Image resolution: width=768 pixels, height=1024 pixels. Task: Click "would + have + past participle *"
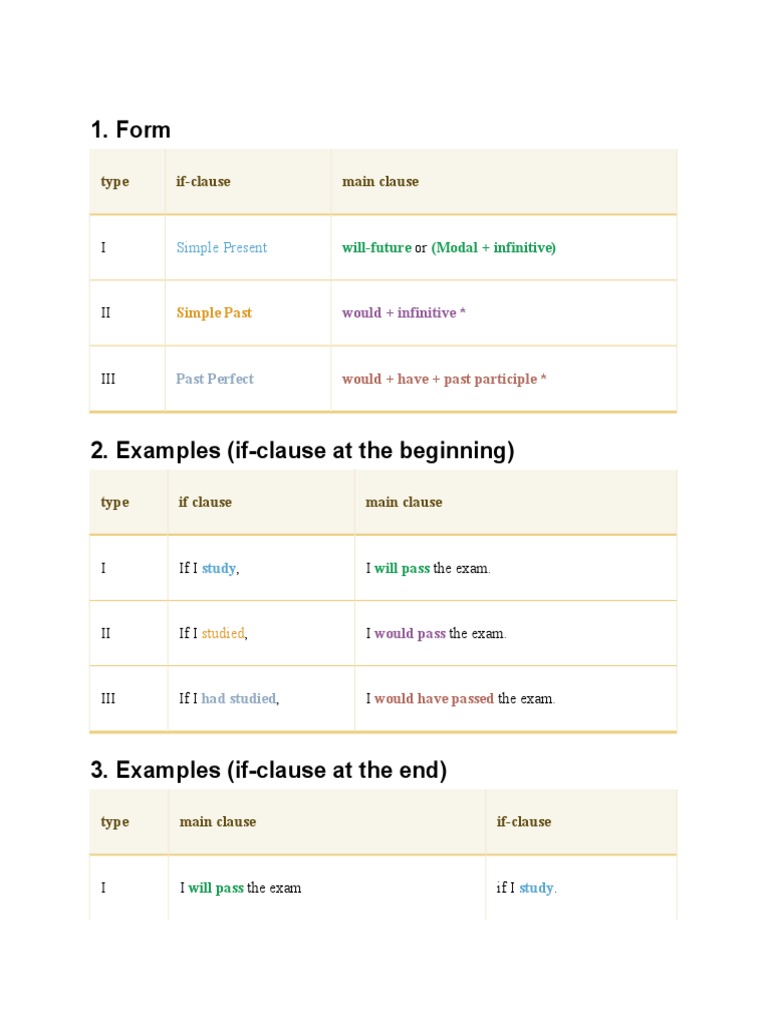(x=444, y=379)
